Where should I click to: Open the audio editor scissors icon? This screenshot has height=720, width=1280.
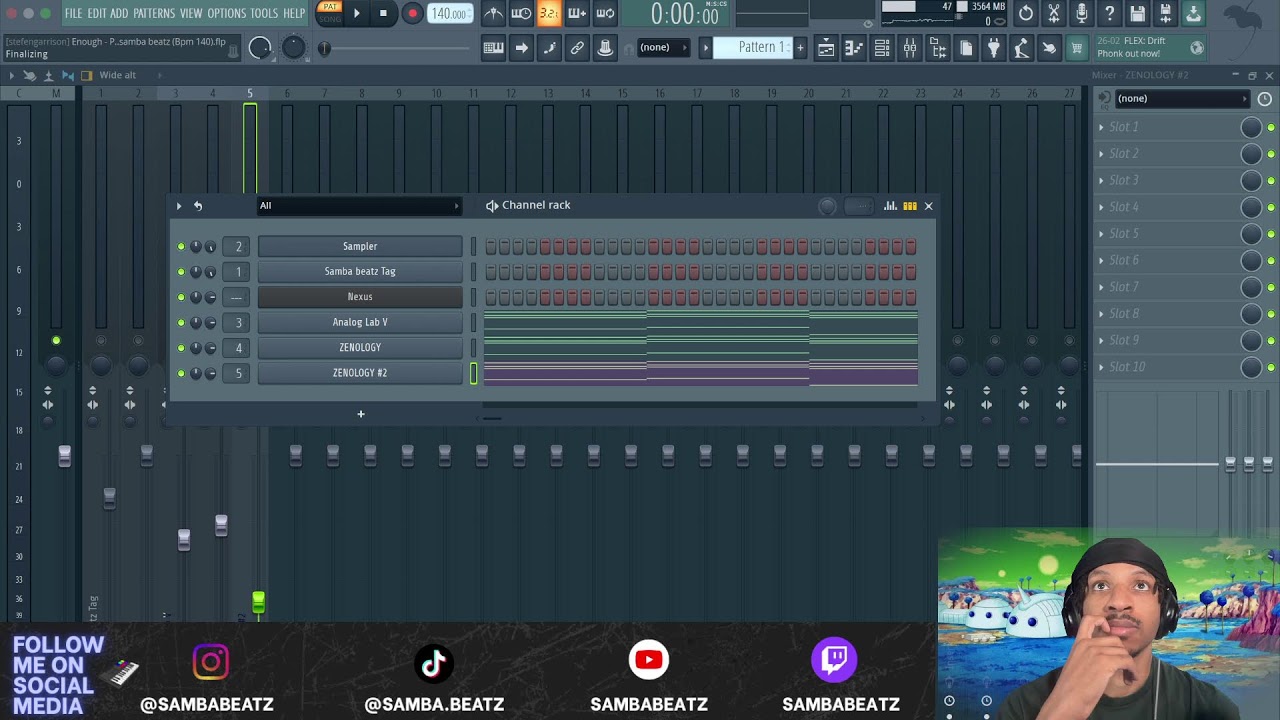(1054, 13)
